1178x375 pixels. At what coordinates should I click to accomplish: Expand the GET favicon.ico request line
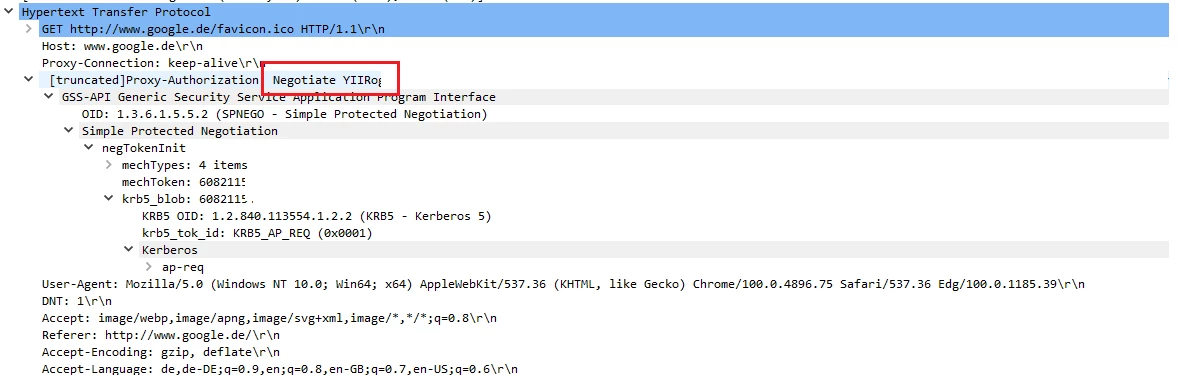tap(28, 29)
